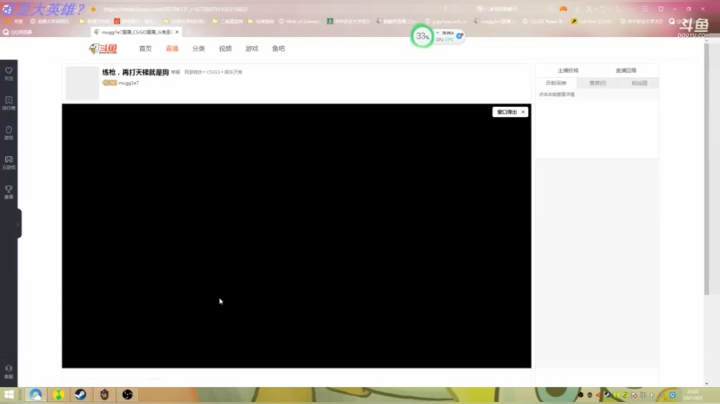Open the trophy 赛事 icon in left sidebar
Viewport: 720px width, 404px height.
[x=9, y=192]
